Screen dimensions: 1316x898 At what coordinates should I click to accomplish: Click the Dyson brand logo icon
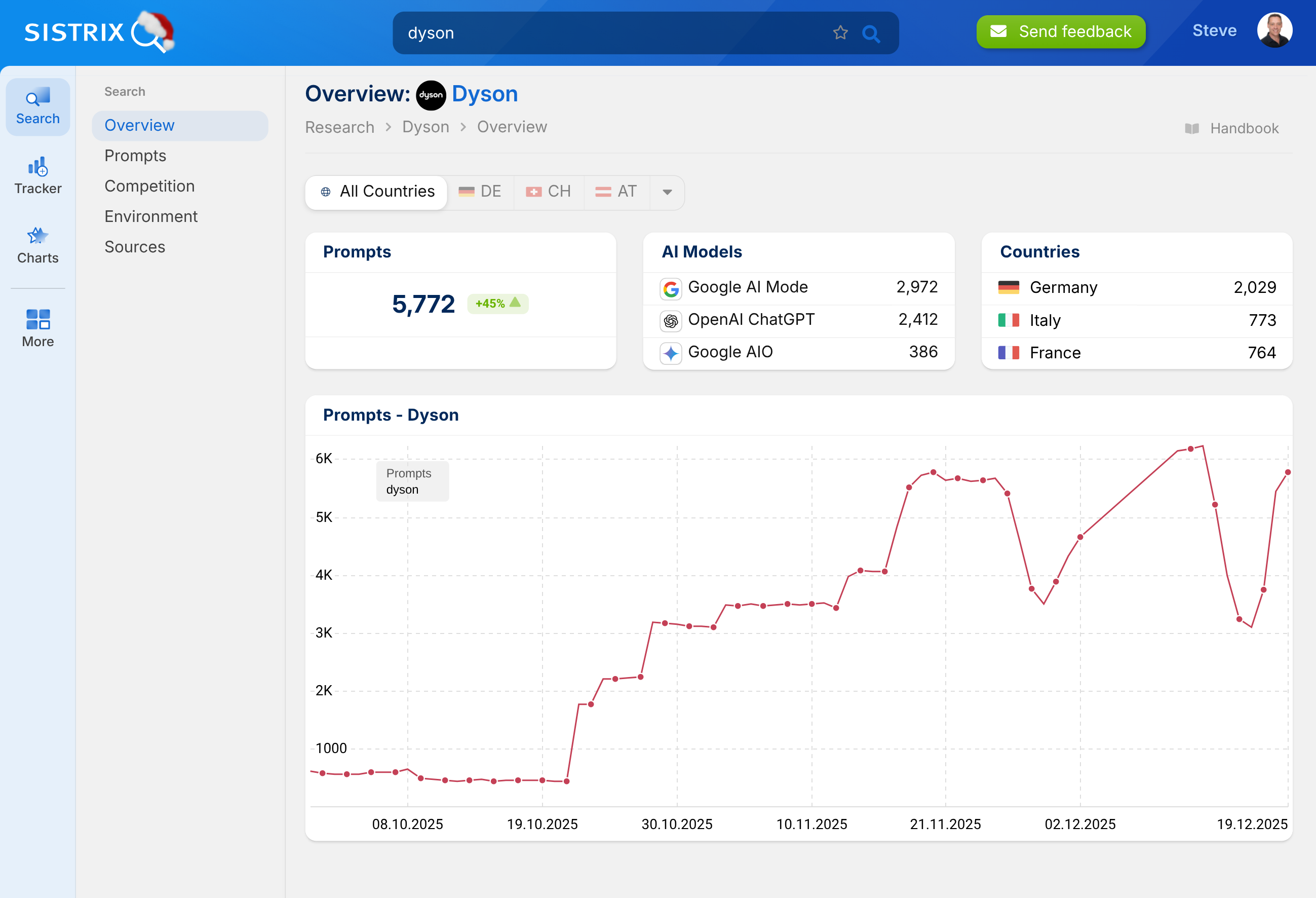point(431,95)
